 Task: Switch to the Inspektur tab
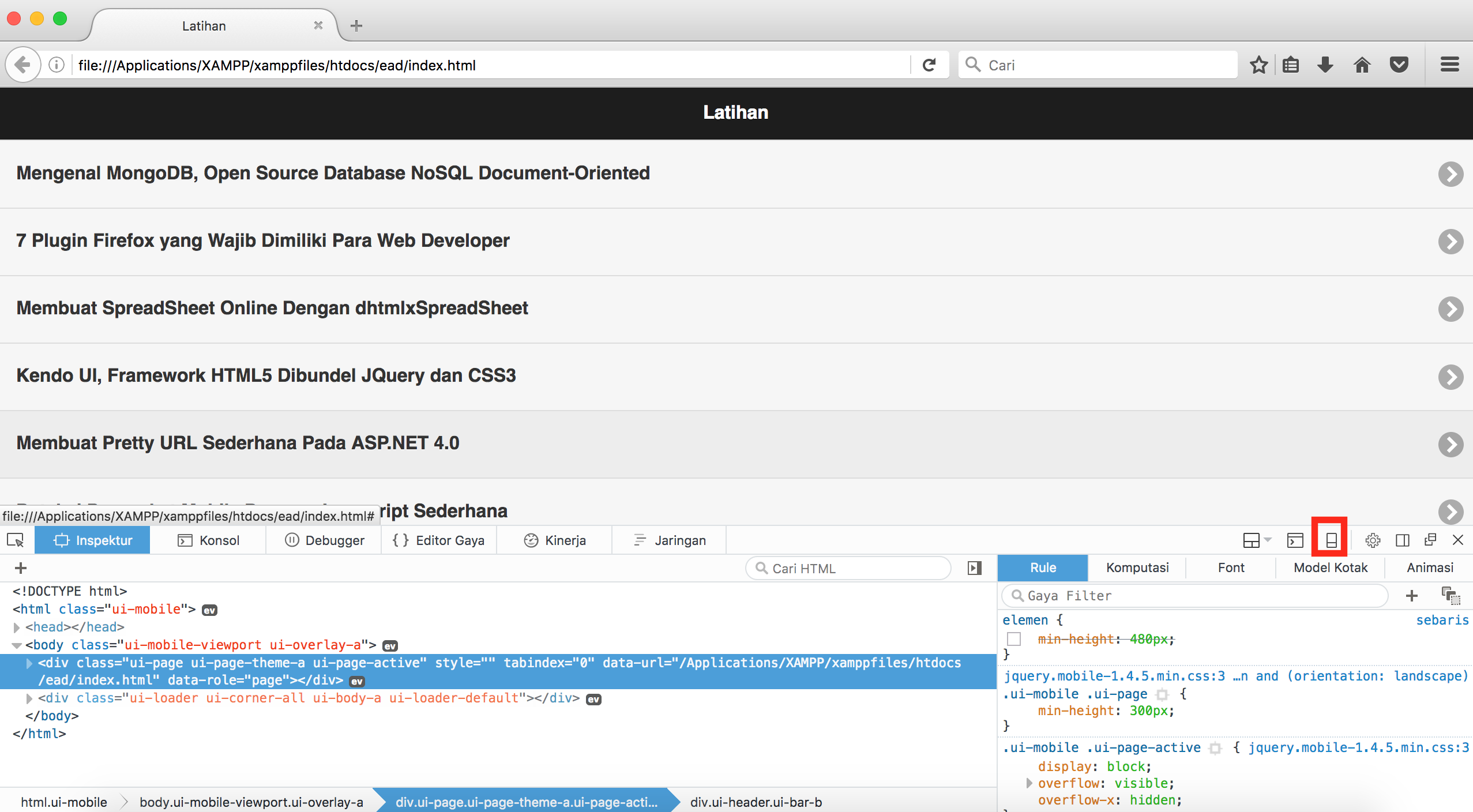[x=92, y=540]
